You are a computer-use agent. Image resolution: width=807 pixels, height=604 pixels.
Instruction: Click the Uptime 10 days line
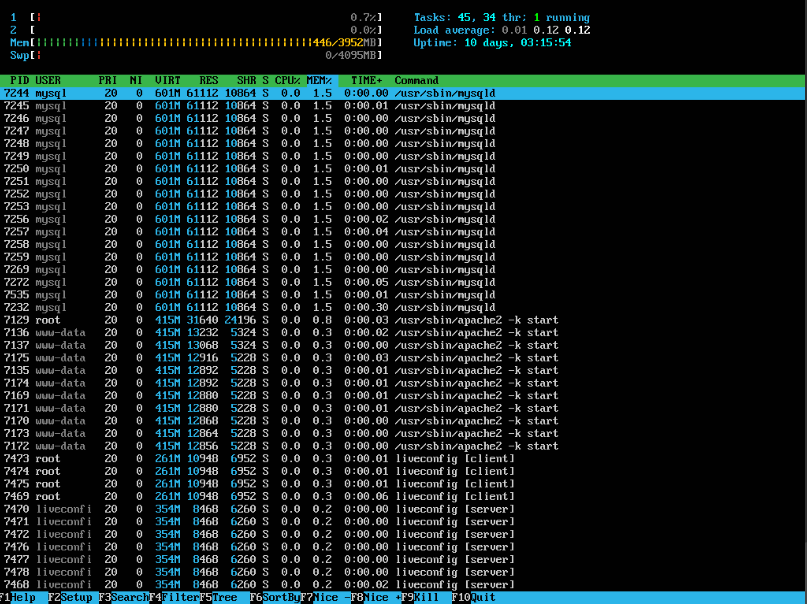[x=493, y=43]
